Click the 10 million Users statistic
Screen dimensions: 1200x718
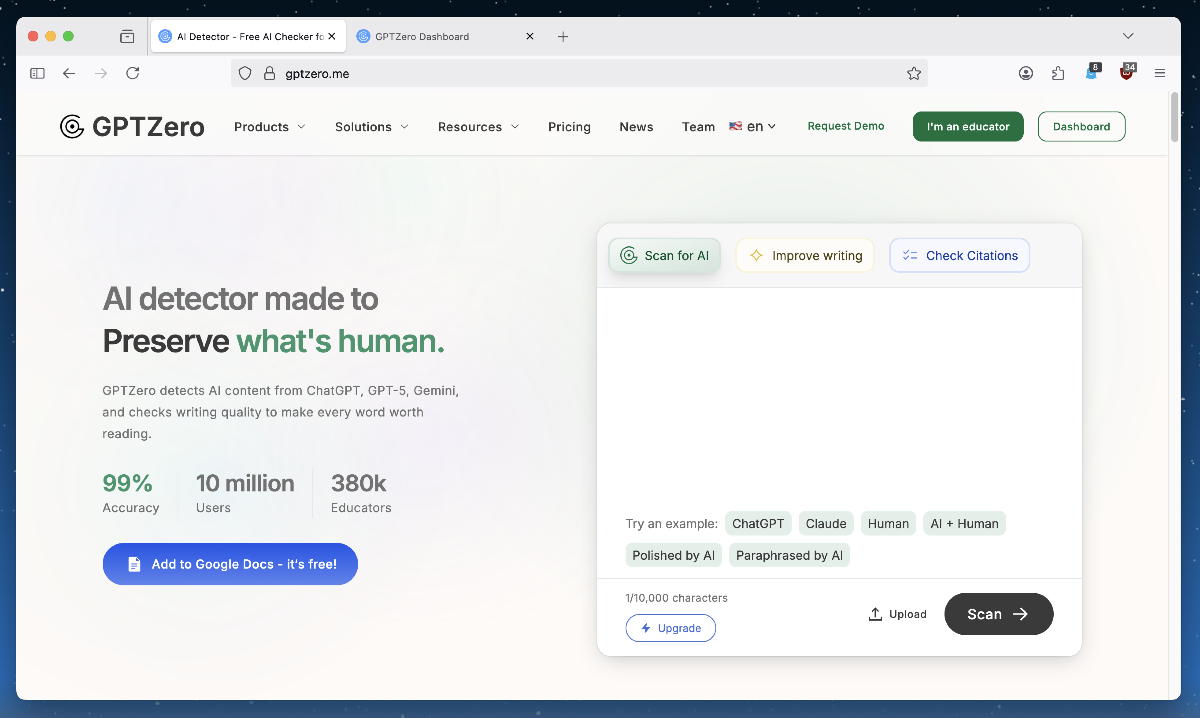click(245, 493)
